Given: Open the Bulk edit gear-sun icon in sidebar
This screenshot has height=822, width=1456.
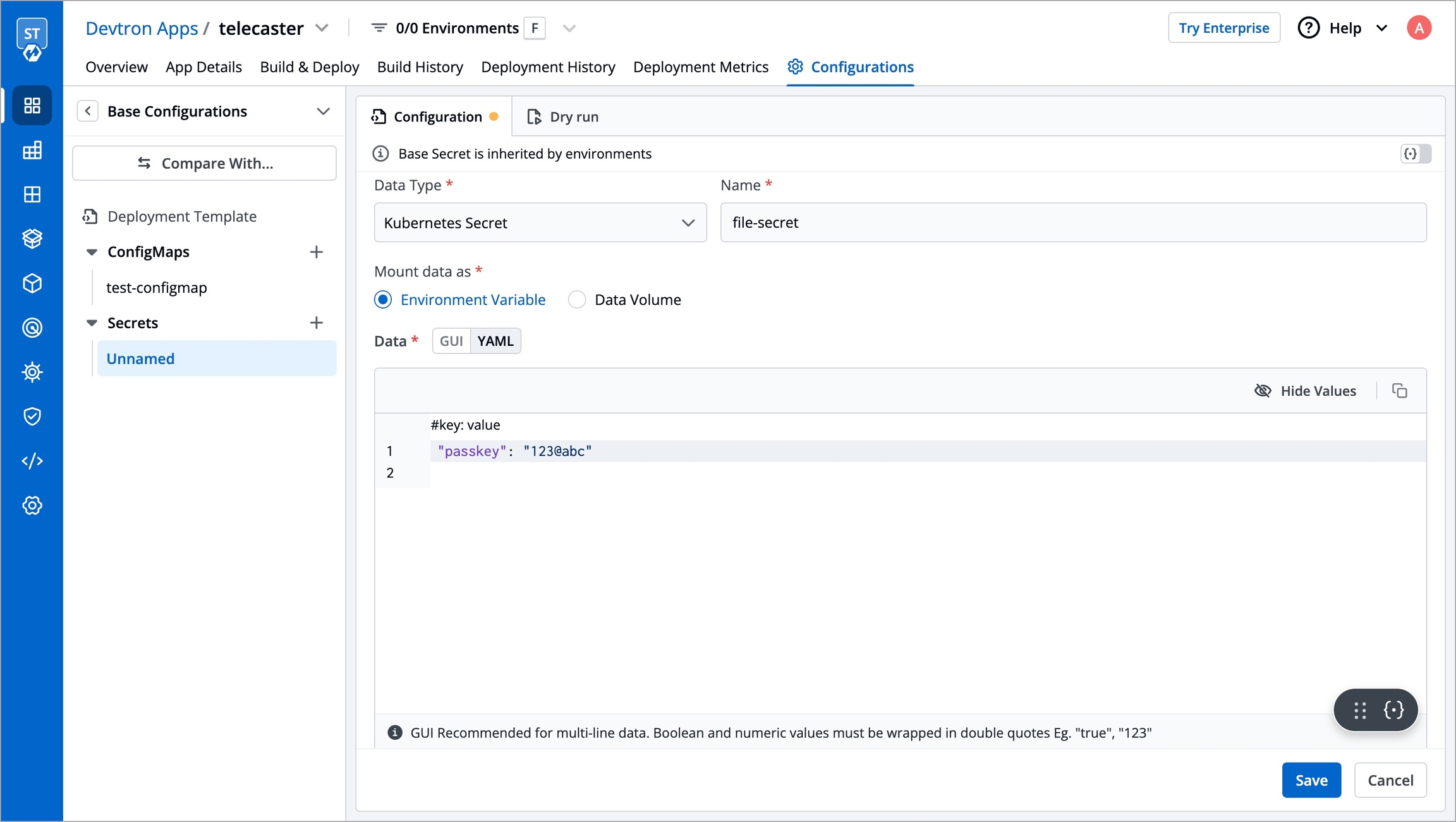Looking at the screenshot, I should tap(32, 372).
